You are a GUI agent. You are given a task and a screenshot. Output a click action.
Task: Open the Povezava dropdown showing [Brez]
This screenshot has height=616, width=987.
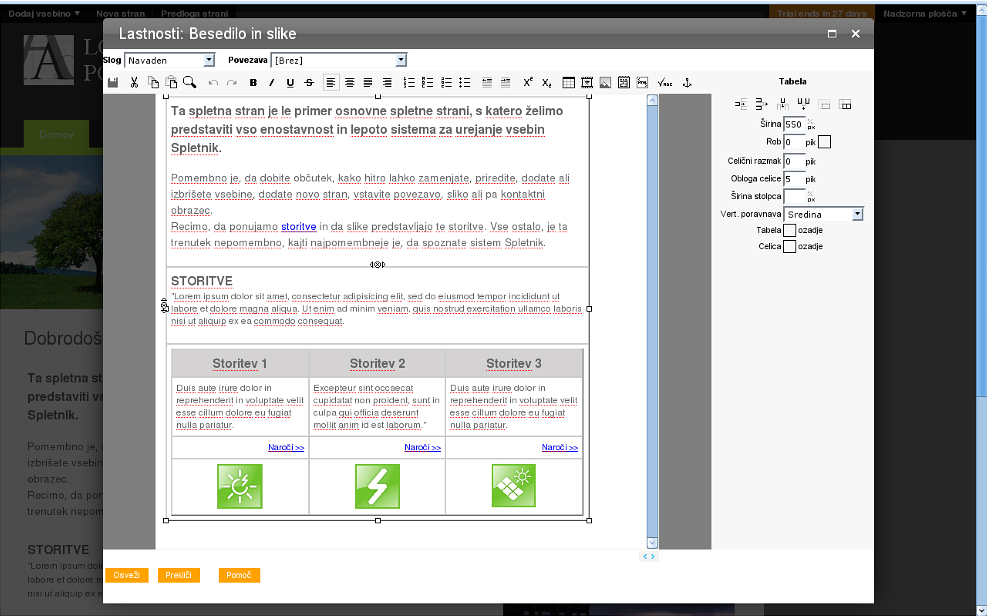338,60
